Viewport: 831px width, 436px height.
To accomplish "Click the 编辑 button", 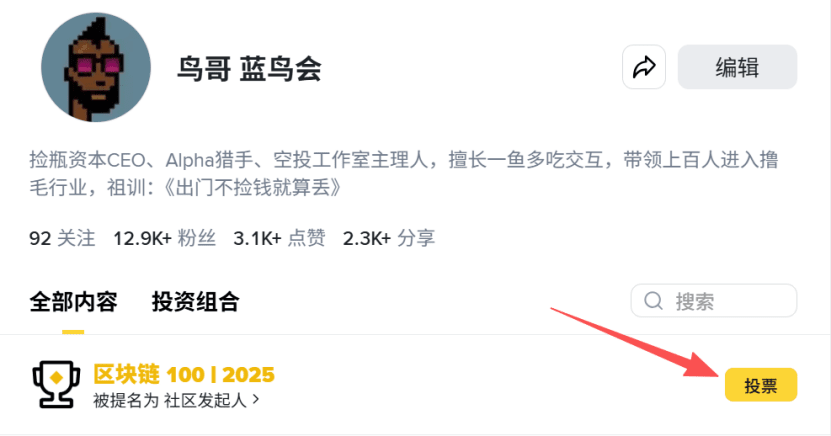I will point(737,67).
